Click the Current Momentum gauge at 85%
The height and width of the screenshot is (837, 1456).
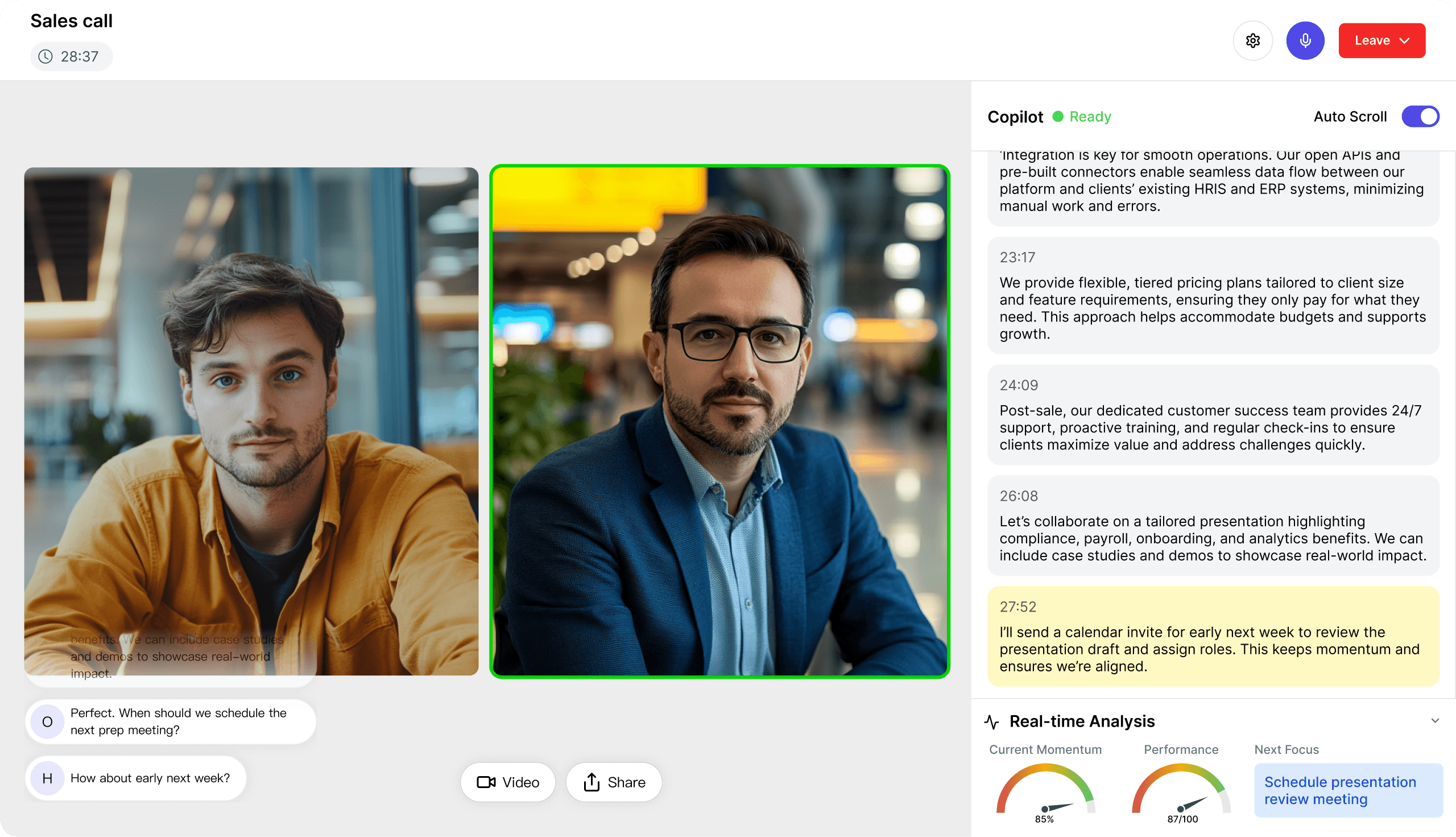click(x=1045, y=793)
